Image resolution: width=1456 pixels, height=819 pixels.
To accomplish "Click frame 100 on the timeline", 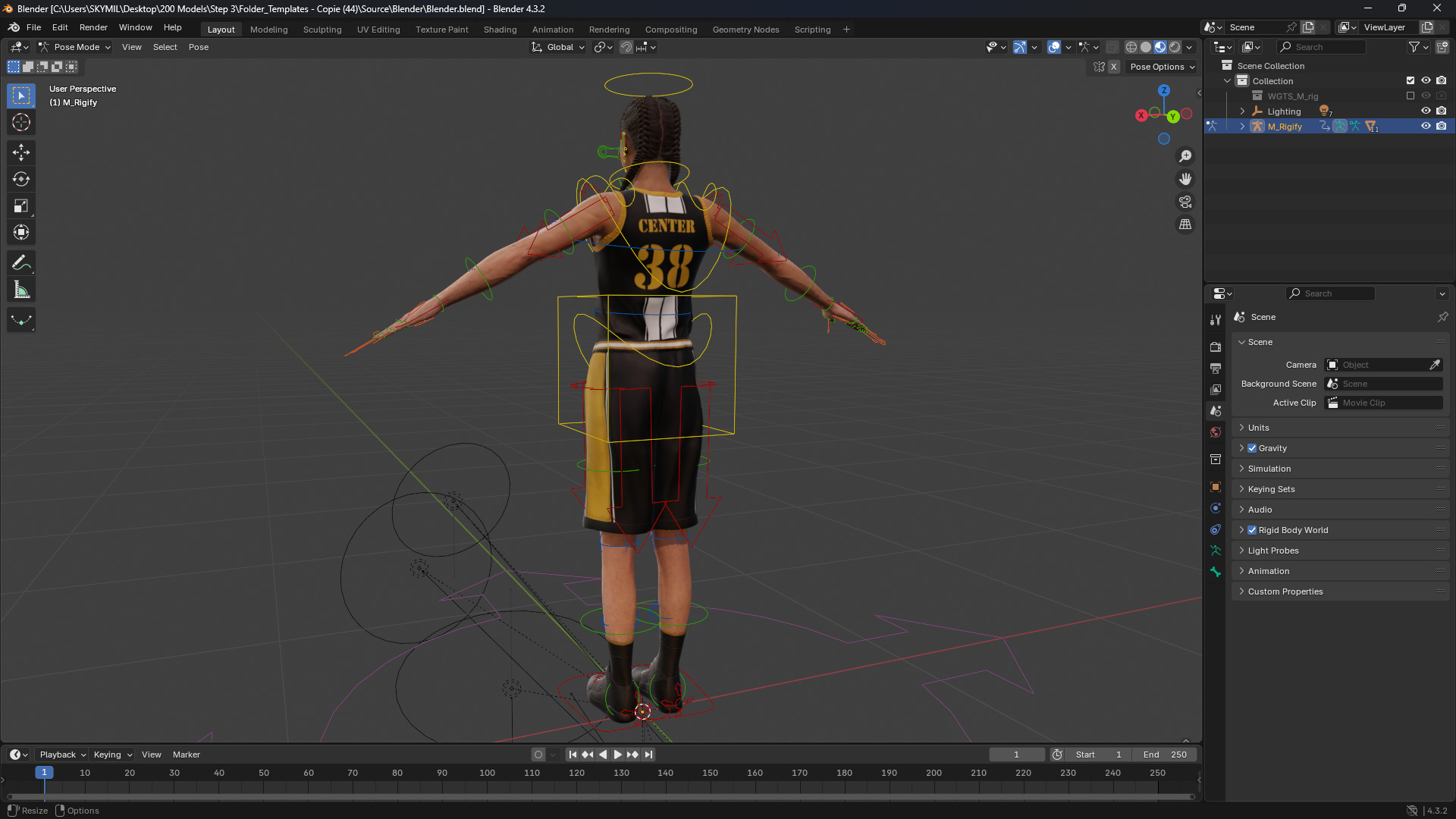I will [x=487, y=773].
